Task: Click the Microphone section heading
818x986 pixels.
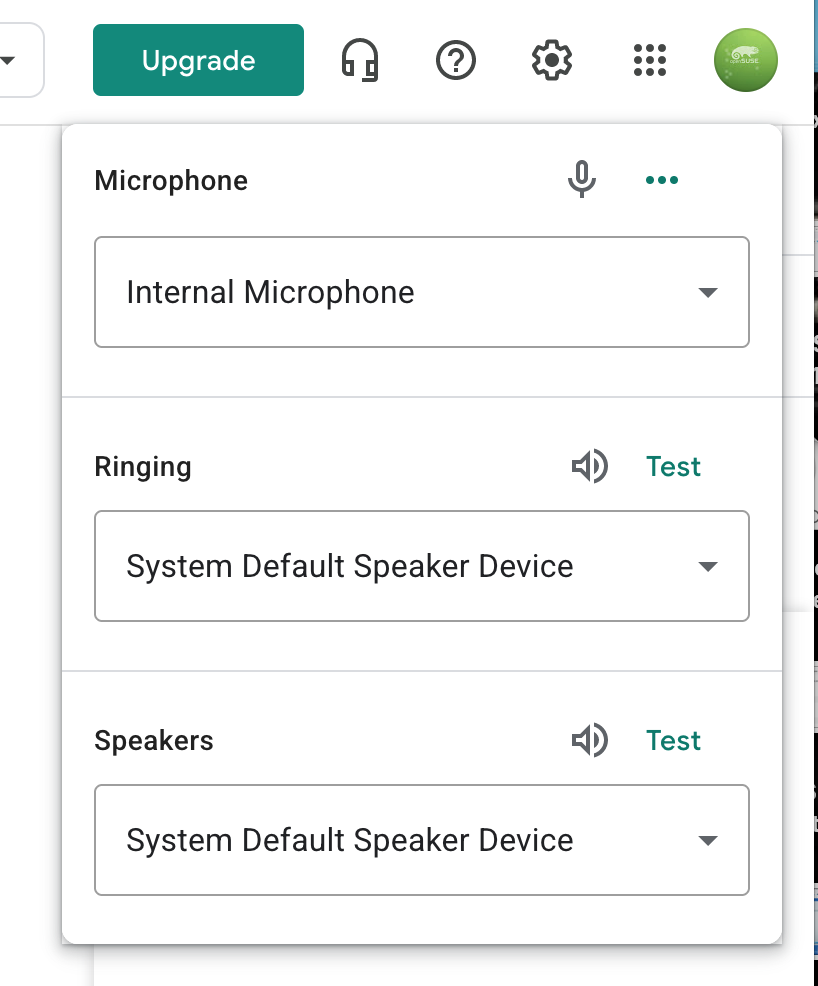Action: pos(171,181)
